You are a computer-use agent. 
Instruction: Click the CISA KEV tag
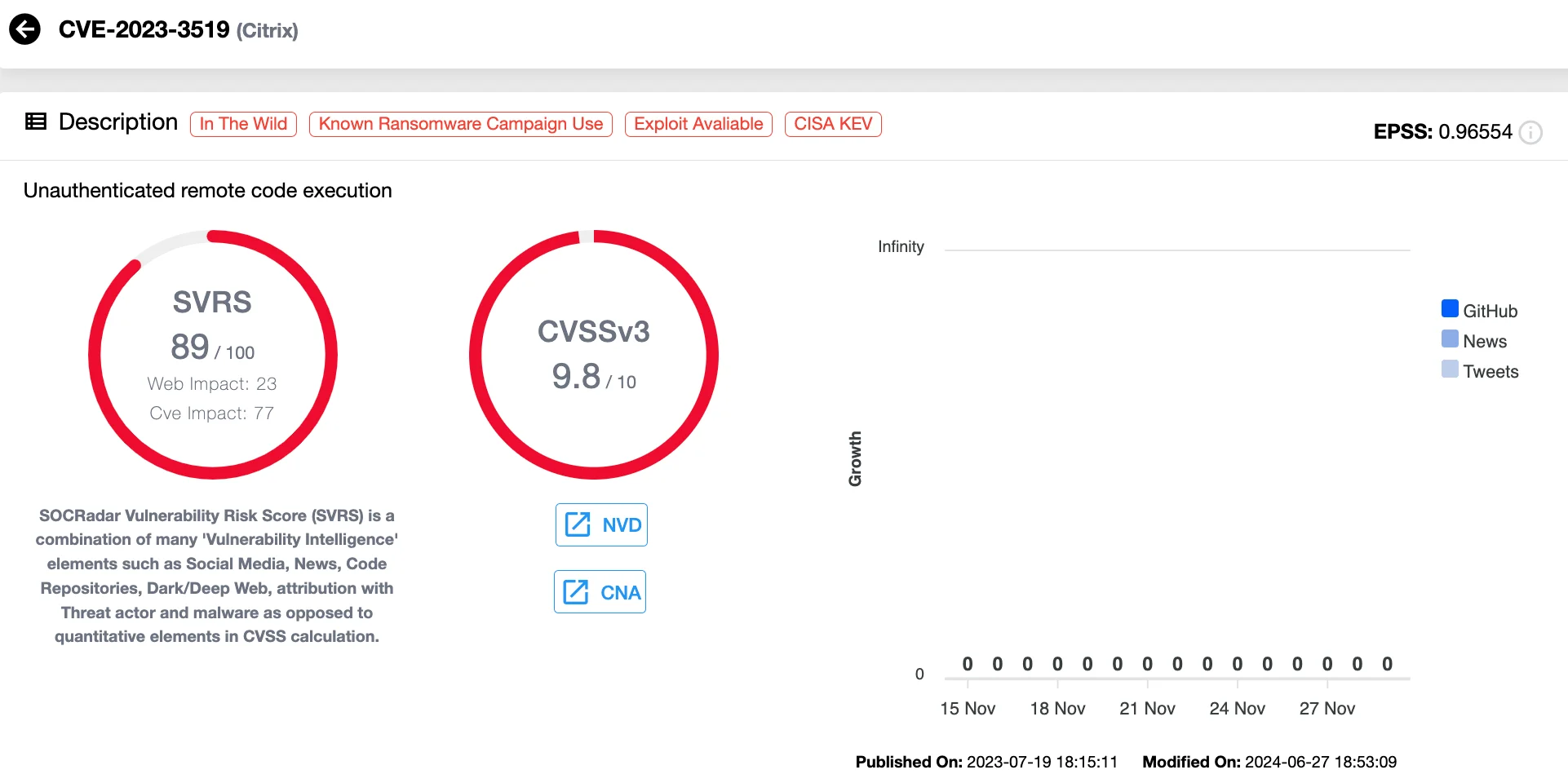[x=833, y=124]
